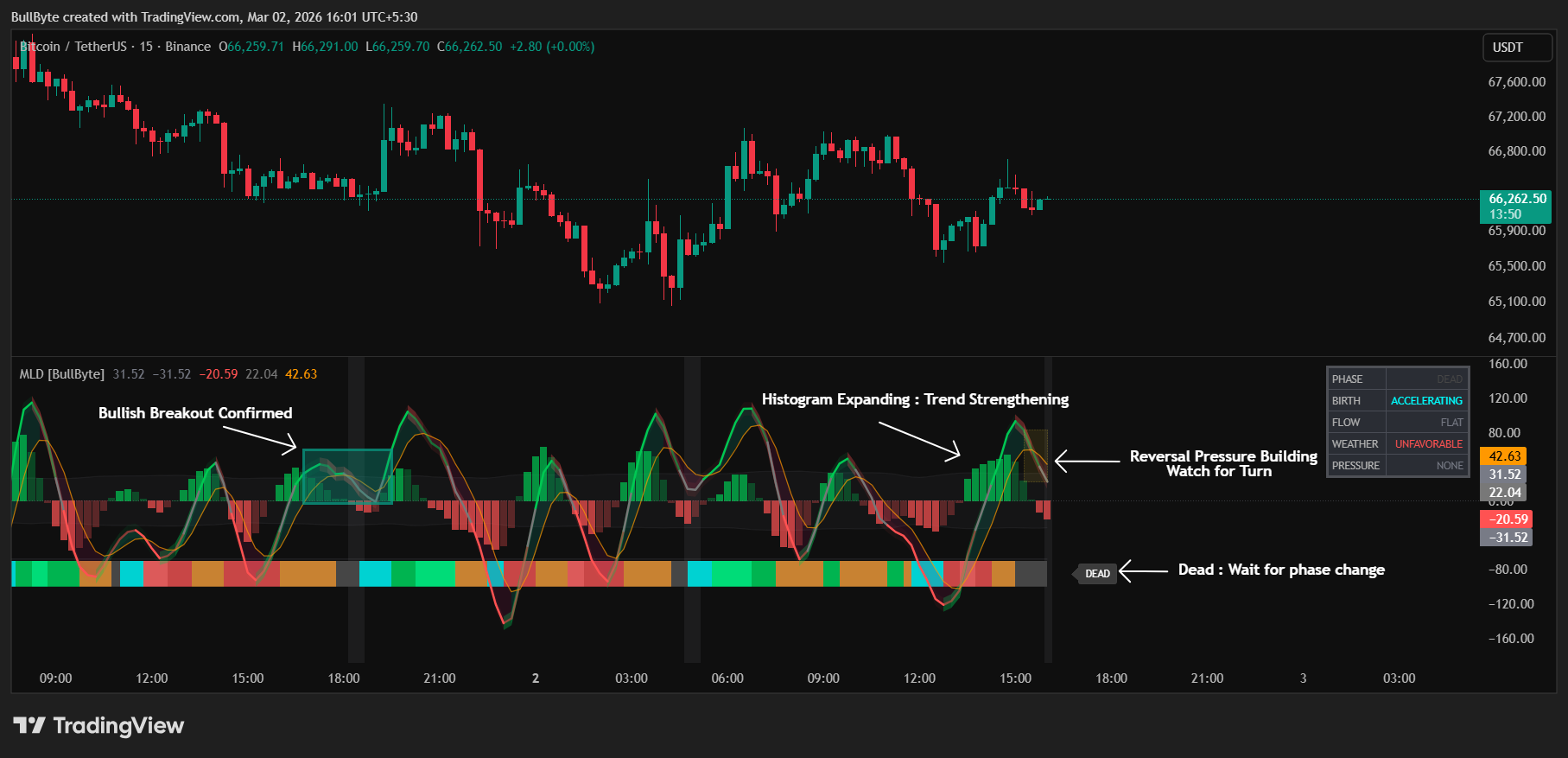Click the green 66,262.50 current price tag
The height and width of the screenshot is (758, 1568).
(1516, 207)
